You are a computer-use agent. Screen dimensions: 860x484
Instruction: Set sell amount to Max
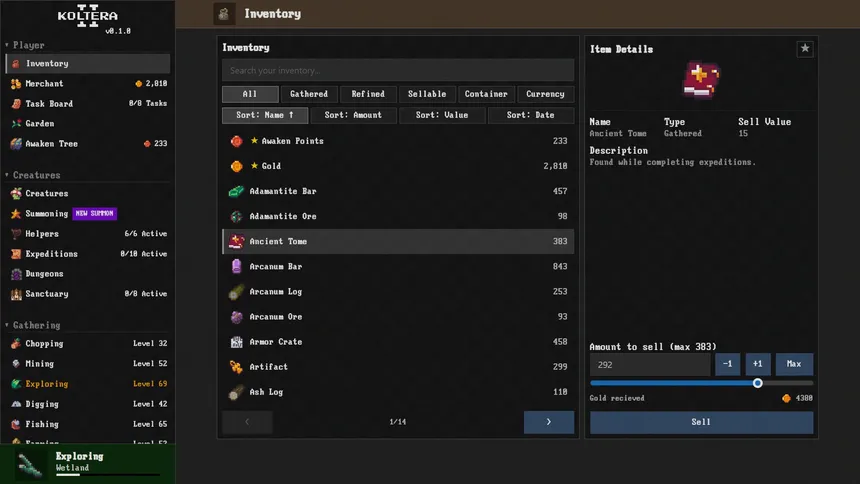(794, 364)
